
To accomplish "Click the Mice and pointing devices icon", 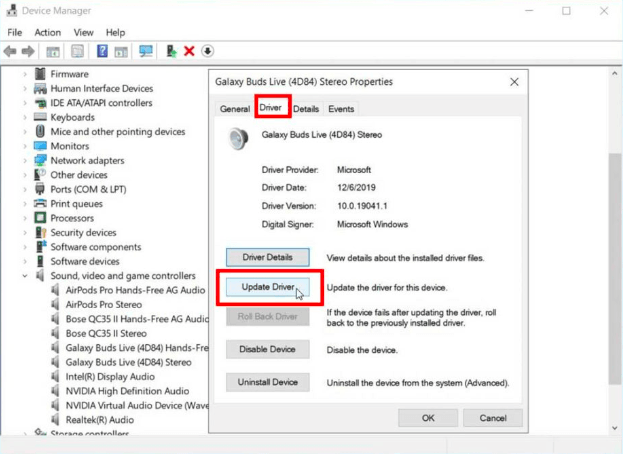I will [x=40, y=131].
